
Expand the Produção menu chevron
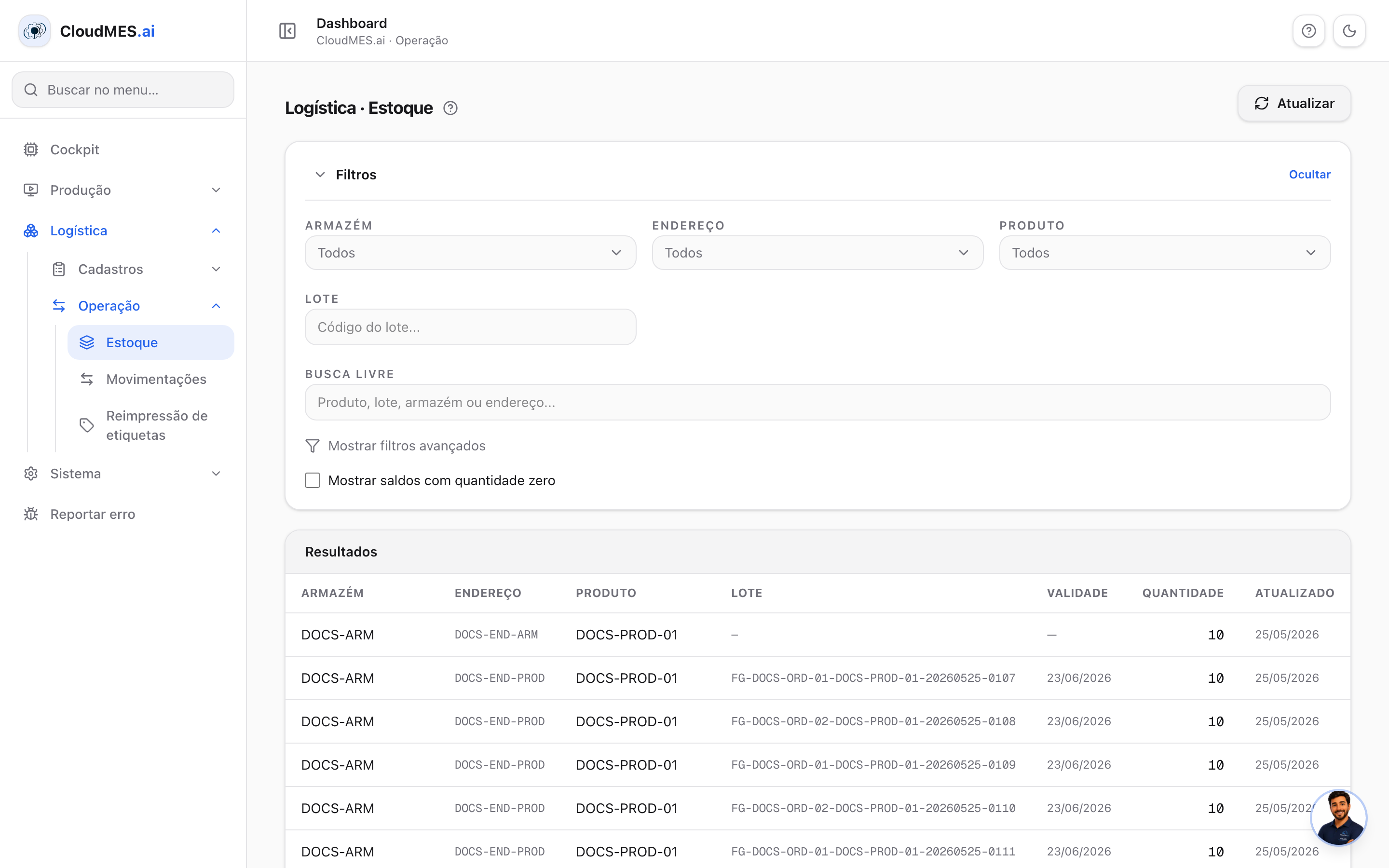coord(216,190)
